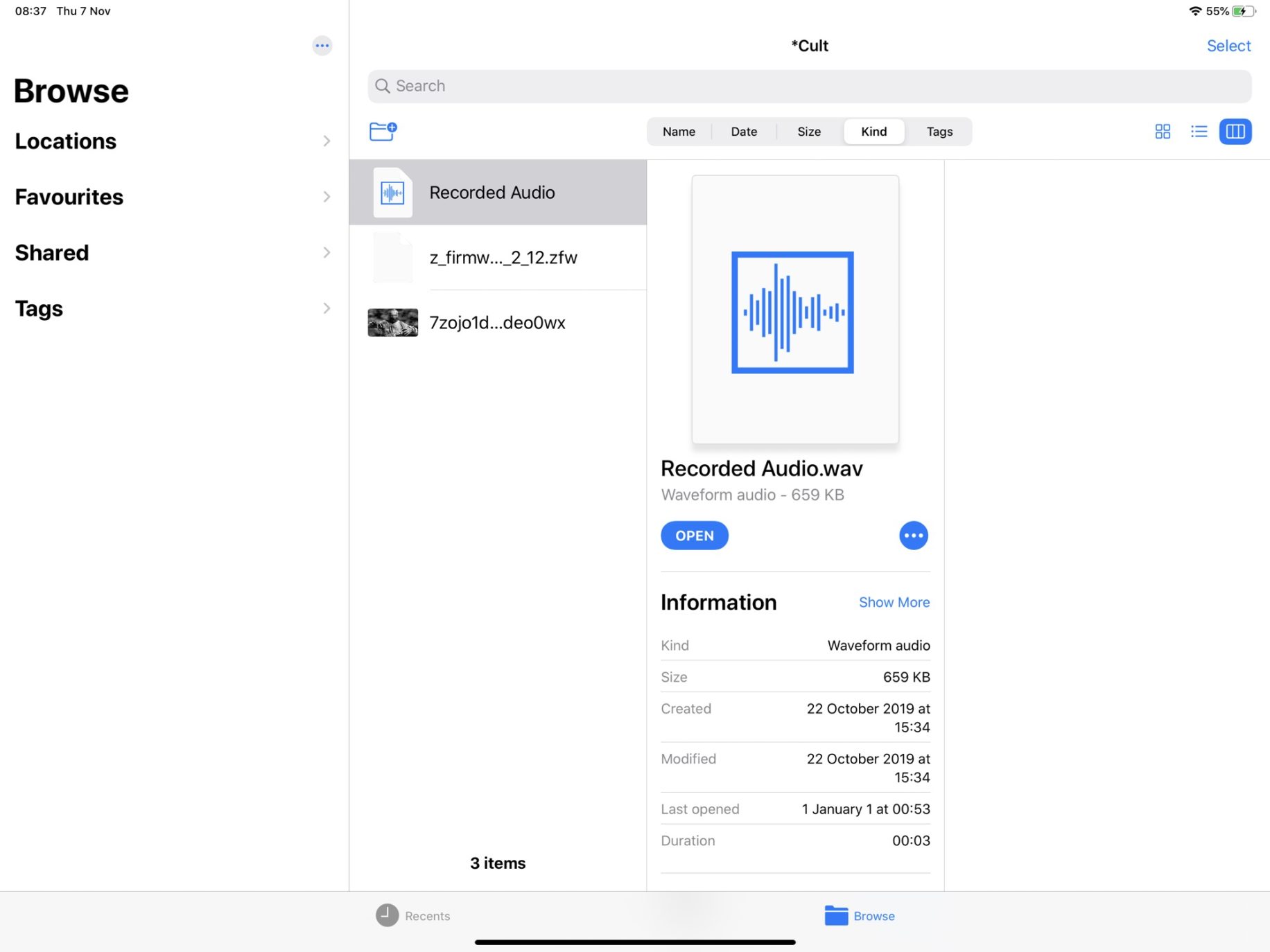Tap the Created date value
The height and width of the screenshot is (952, 1270).
pyautogui.click(x=868, y=718)
